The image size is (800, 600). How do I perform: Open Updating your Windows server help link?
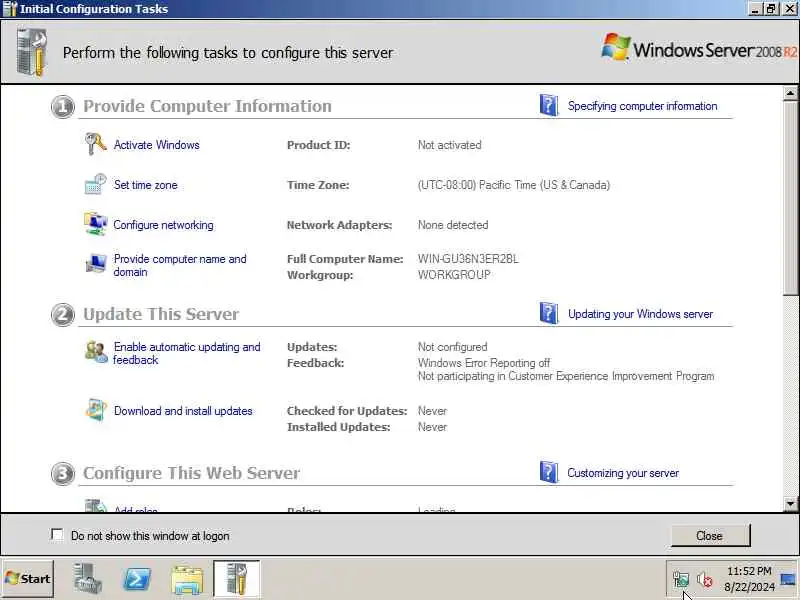pos(640,314)
